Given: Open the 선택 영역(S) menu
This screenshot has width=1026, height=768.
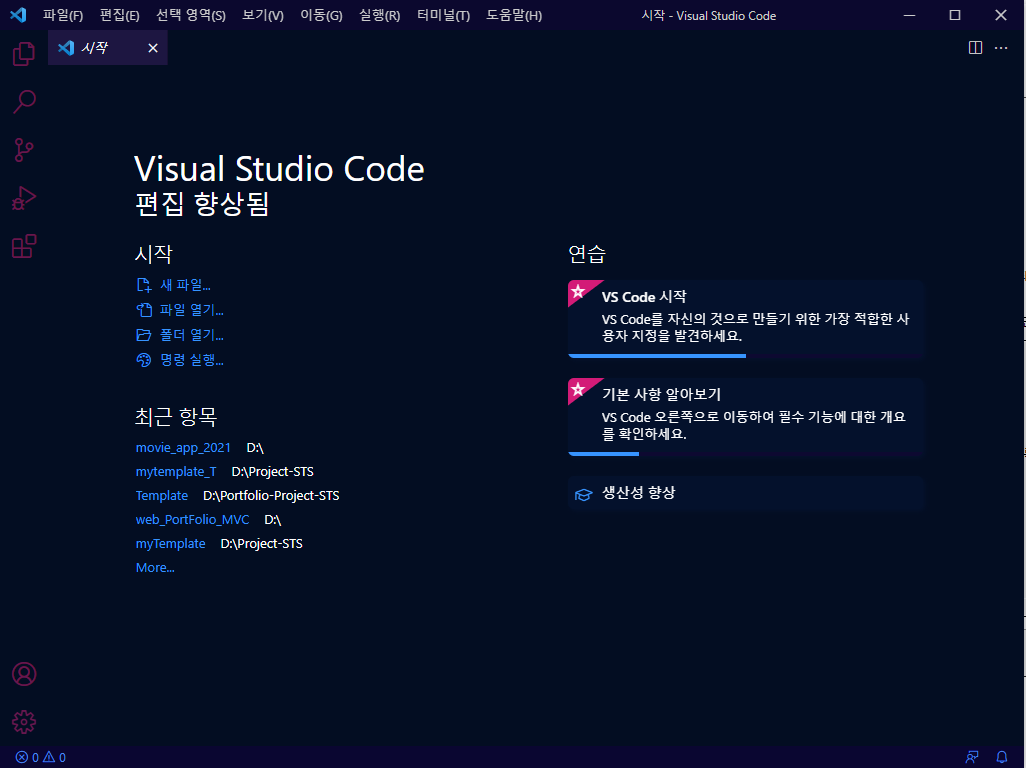Looking at the screenshot, I should click(x=190, y=15).
